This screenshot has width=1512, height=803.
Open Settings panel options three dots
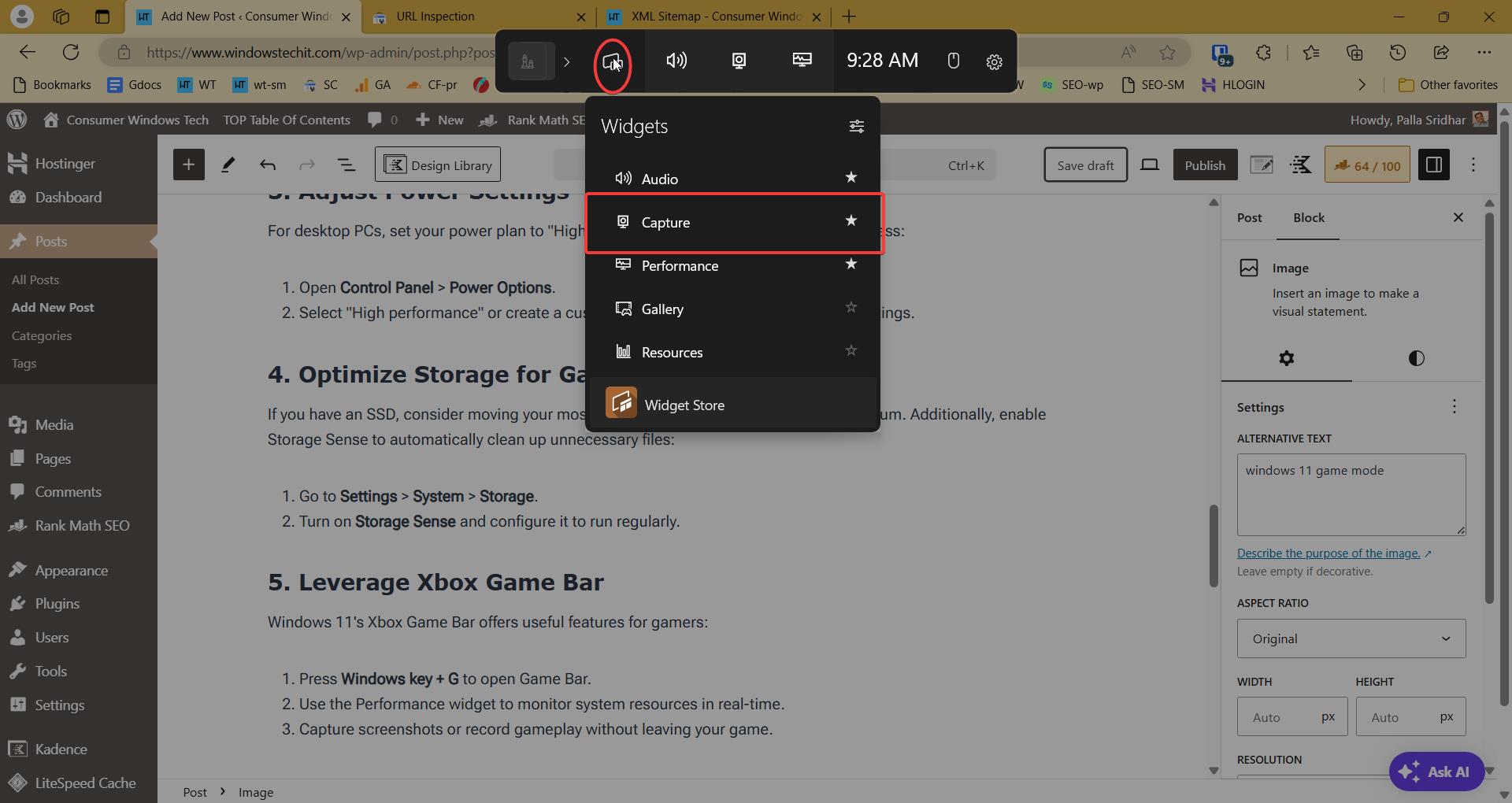(x=1454, y=406)
